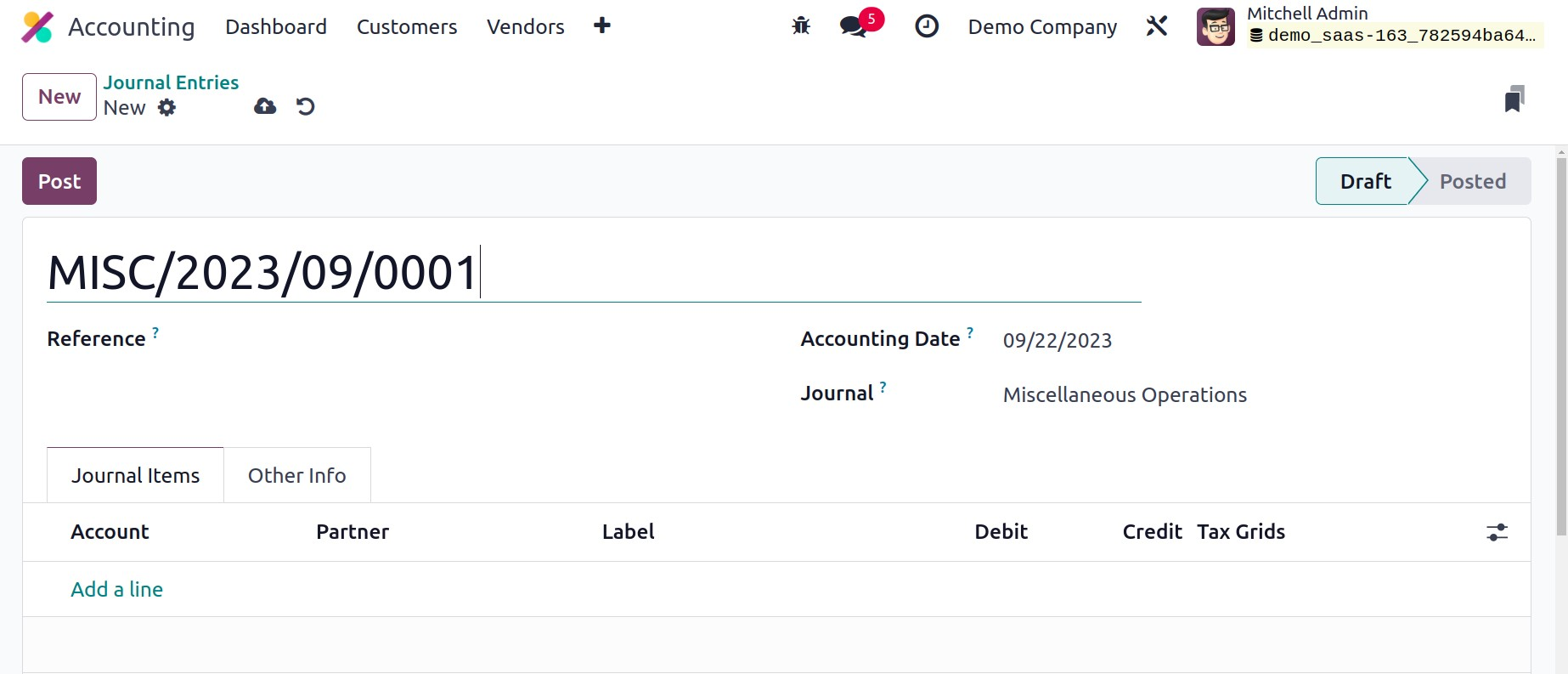
Task: Open the activities clock icon
Action: pos(927,26)
